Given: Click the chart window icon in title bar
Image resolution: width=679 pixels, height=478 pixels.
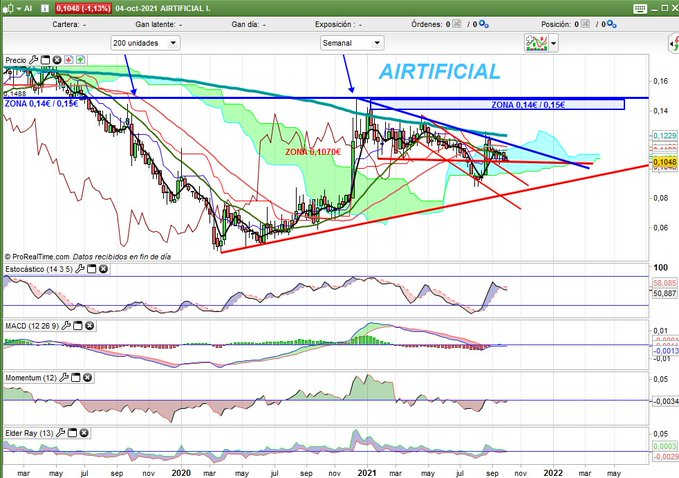Looking at the screenshot, I should [7, 8].
